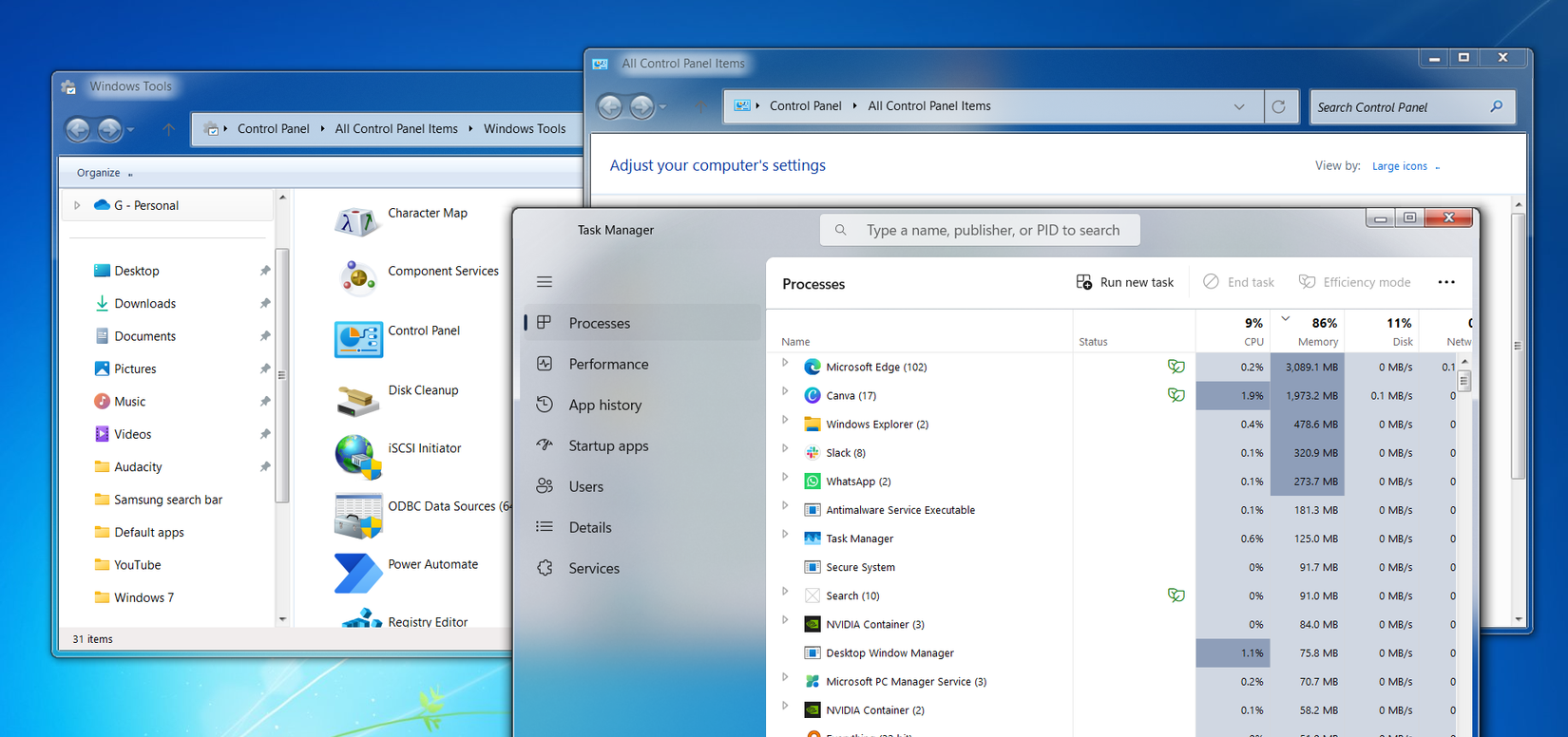Viewport: 1568px width, 737px height.
Task: Open the Task Manager hamburger navigation menu
Action: (545, 282)
